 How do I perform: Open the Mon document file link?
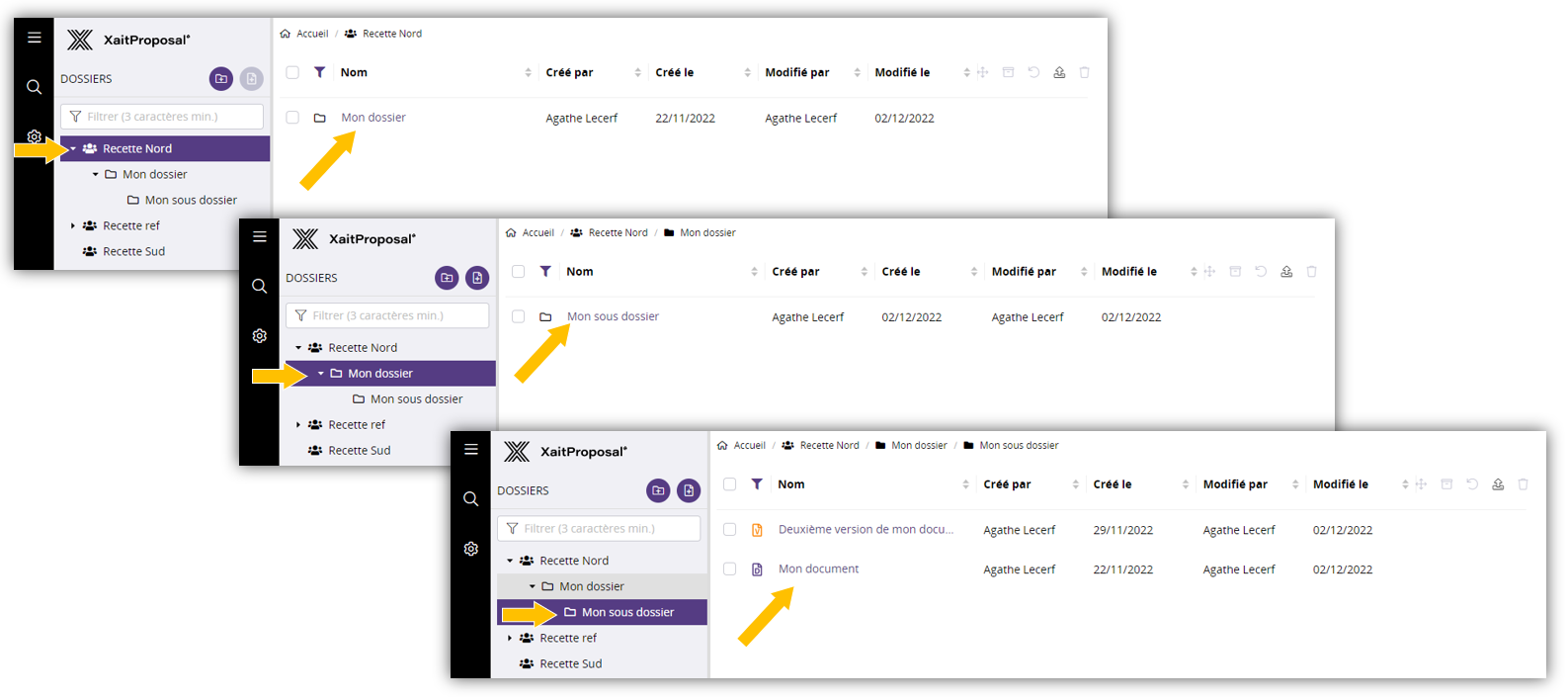[x=818, y=569]
